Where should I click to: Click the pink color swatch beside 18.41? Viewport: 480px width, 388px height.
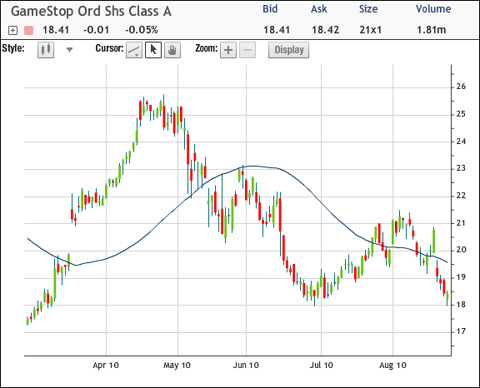(x=29, y=31)
